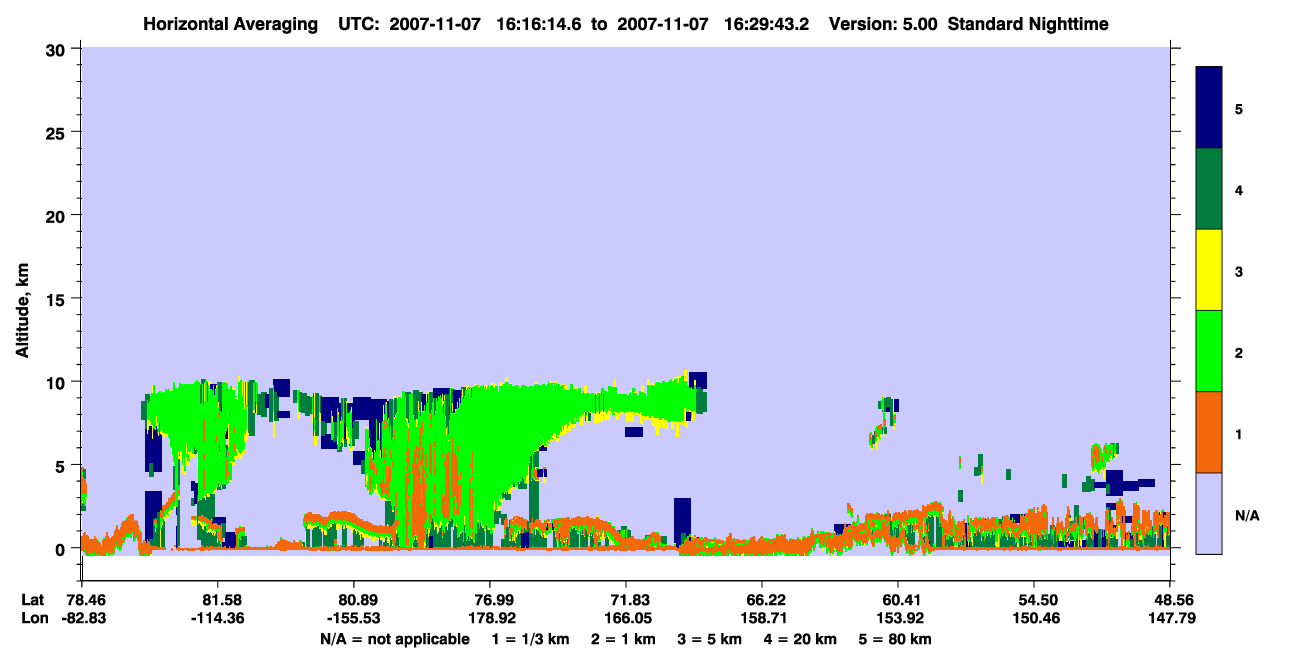This screenshot has height=667, width=1300.
Task: Click the 'Lat' row label
Action: (x=33, y=599)
